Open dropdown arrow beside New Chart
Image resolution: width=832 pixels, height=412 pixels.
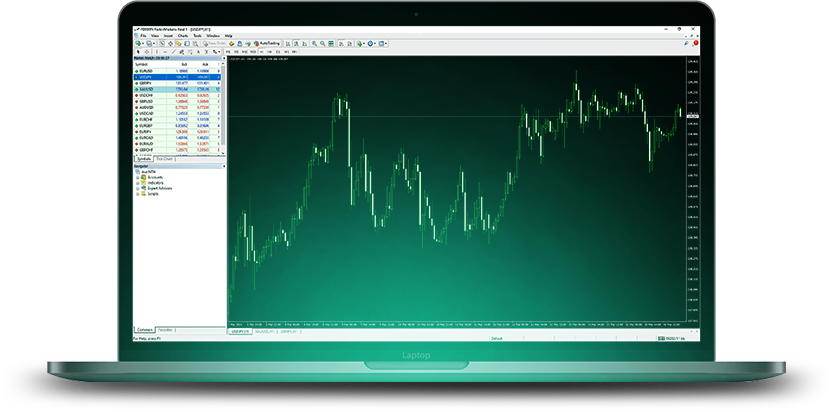[143, 44]
